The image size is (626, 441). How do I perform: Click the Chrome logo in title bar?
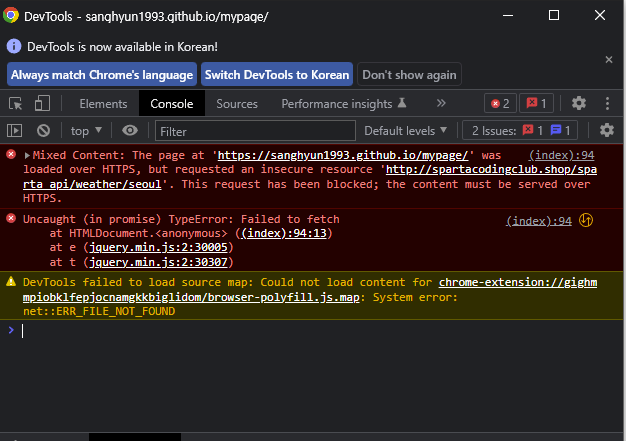[x=11, y=16]
